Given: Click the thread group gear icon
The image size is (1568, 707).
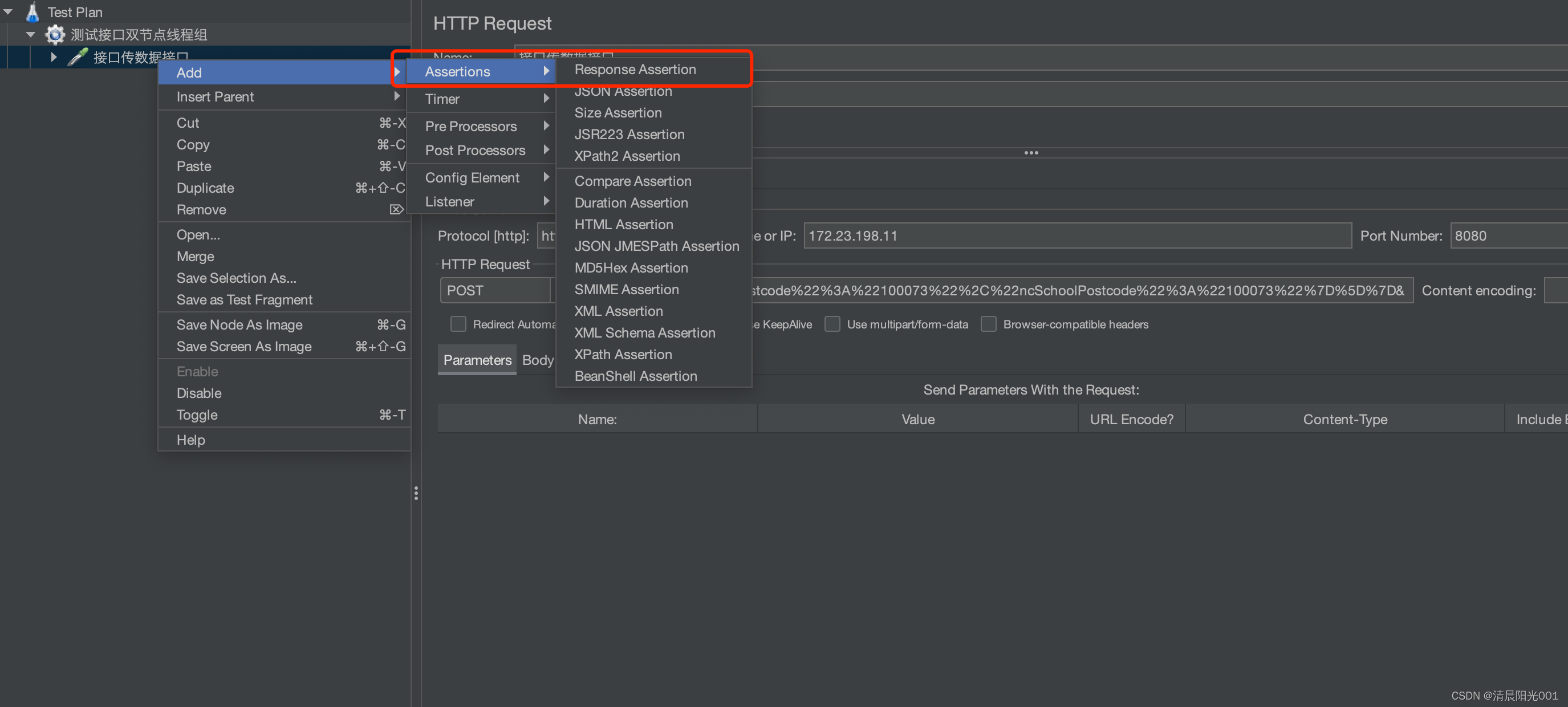Looking at the screenshot, I should [x=55, y=35].
